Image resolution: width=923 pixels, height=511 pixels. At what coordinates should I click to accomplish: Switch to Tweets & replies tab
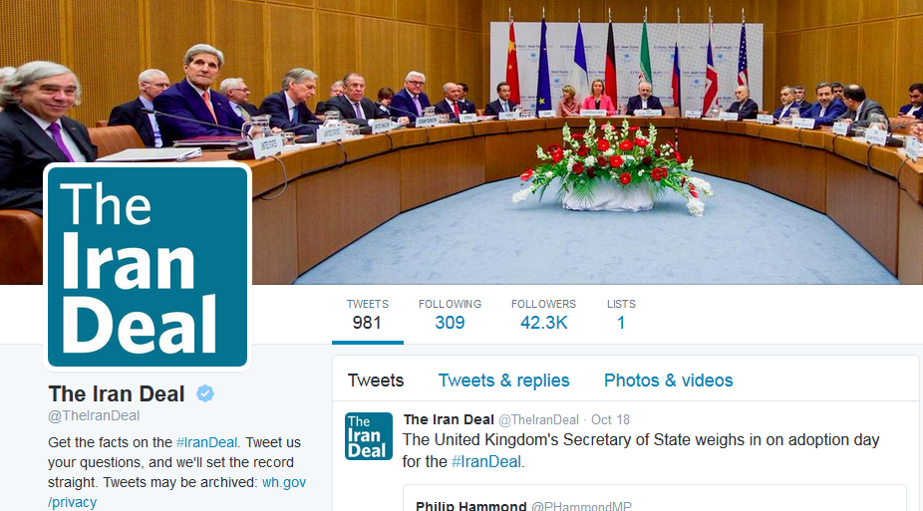pos(504,380)
